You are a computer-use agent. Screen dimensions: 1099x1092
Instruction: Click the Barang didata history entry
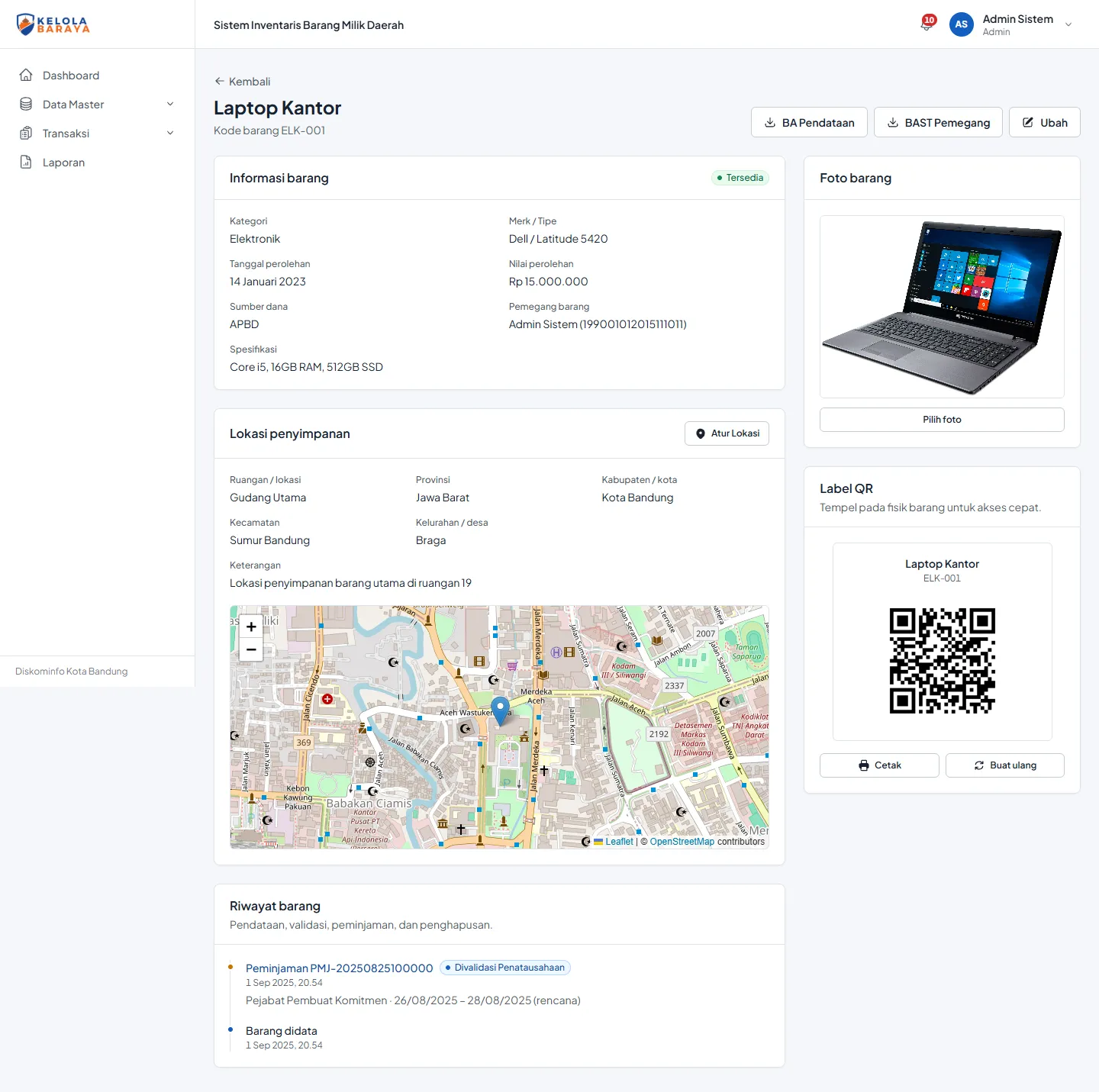coord(282,1031)
